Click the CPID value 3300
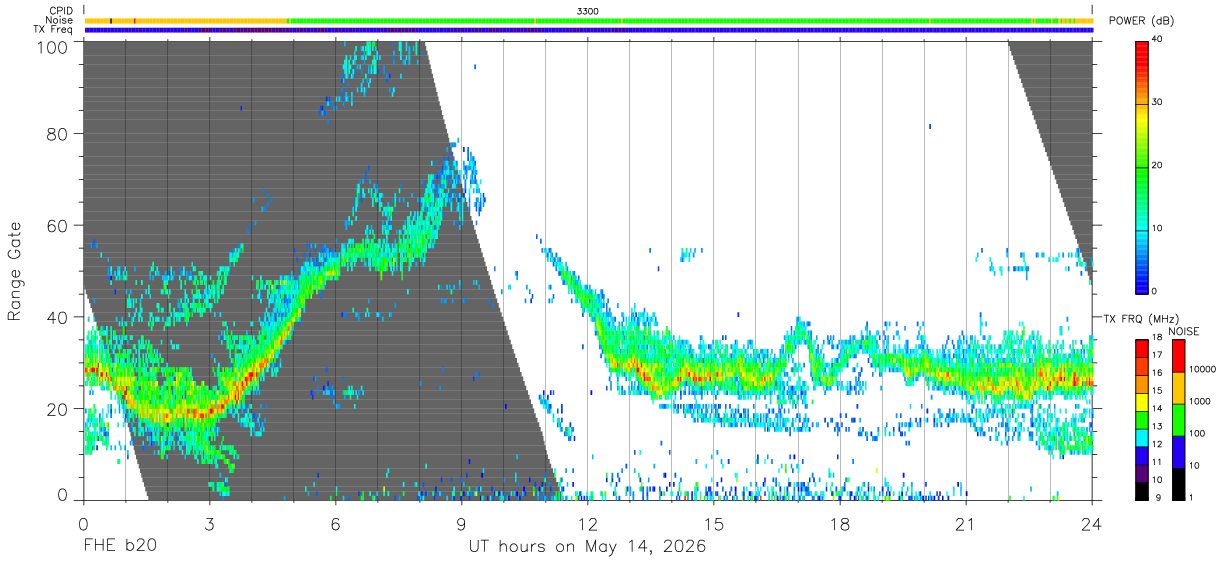This screenshot has height=567, width=1228. (588, 11)
